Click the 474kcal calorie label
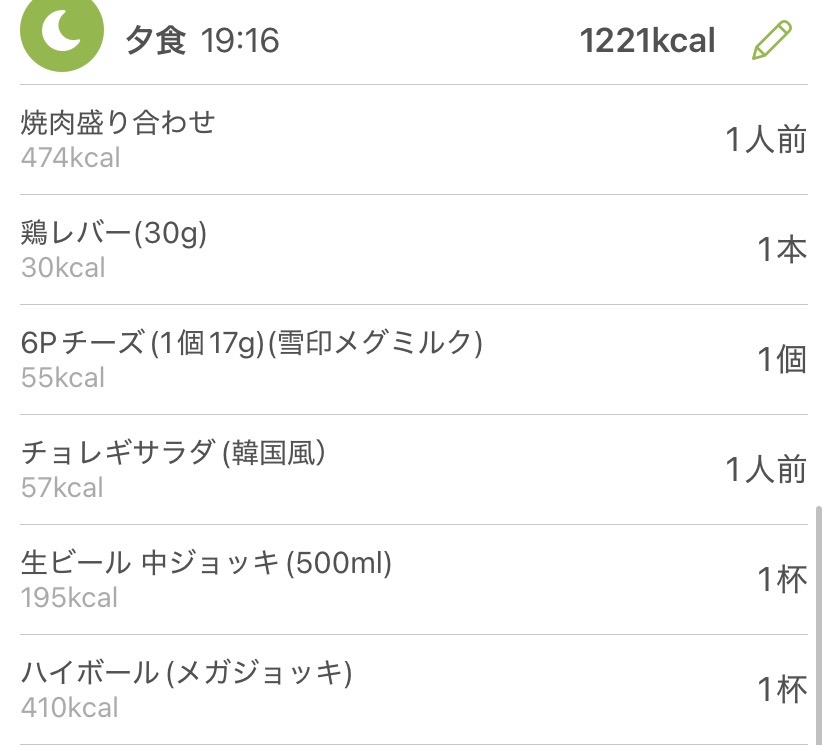Screen dimensions: 827x745 click(70, 158)
